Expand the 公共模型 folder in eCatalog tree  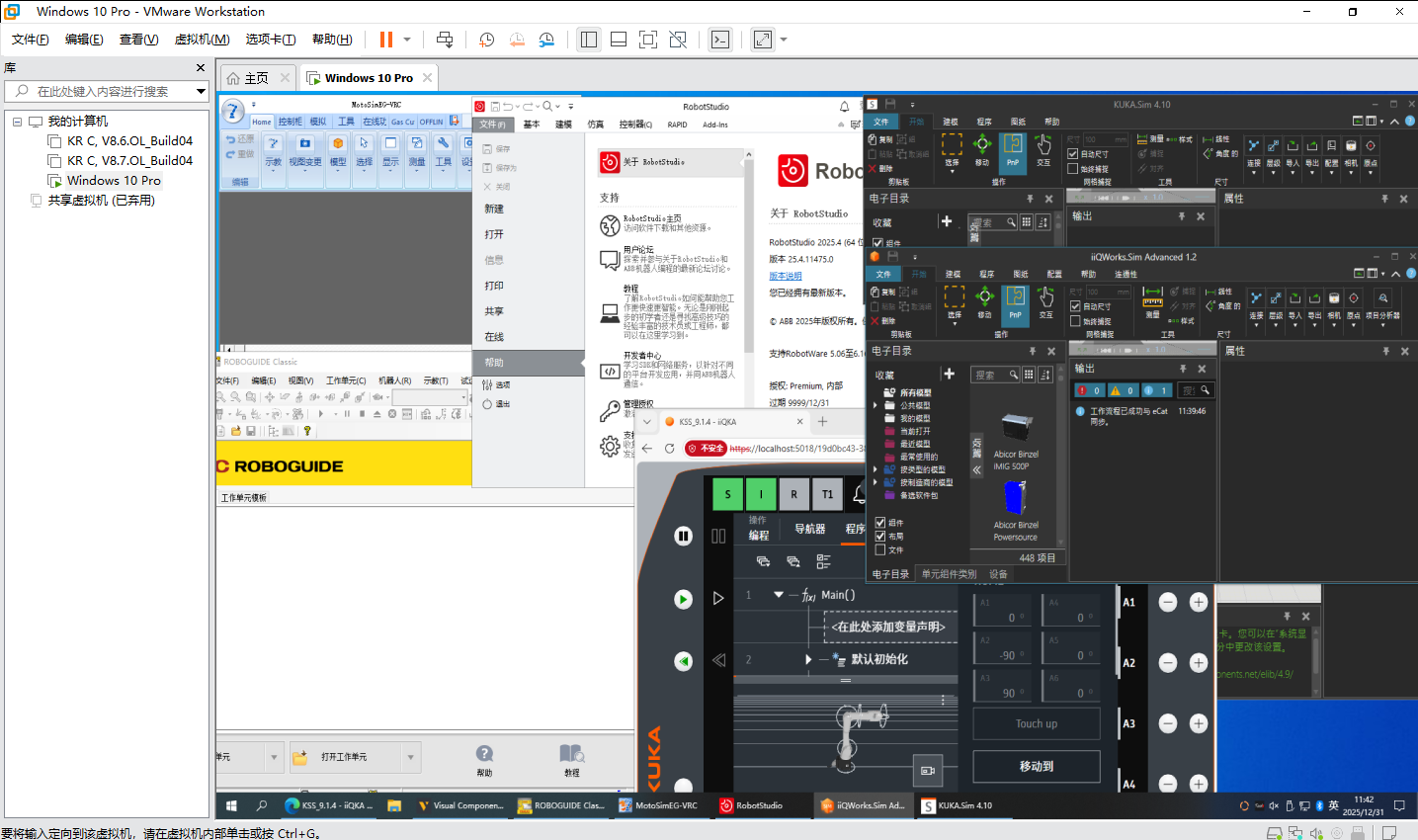(x=876, y=405)
